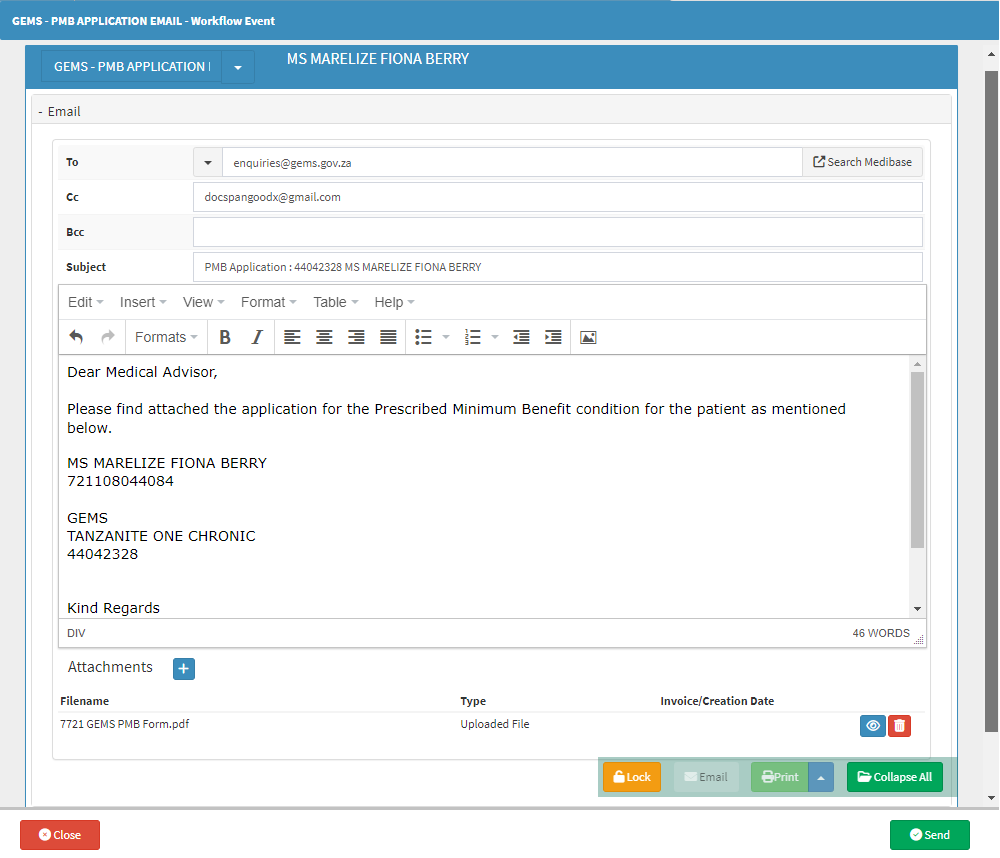Click the greyed Email button
1000x858 pixels.
[x=706, y=777]
